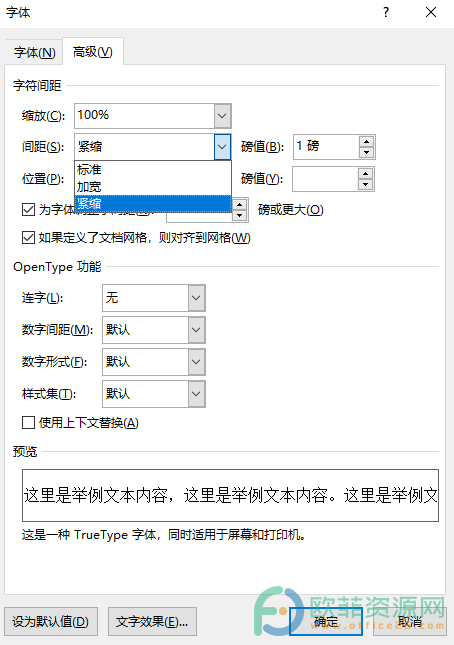Uncheck 如果定义了文档网格，则对齐到网格

tap(28, 237)
